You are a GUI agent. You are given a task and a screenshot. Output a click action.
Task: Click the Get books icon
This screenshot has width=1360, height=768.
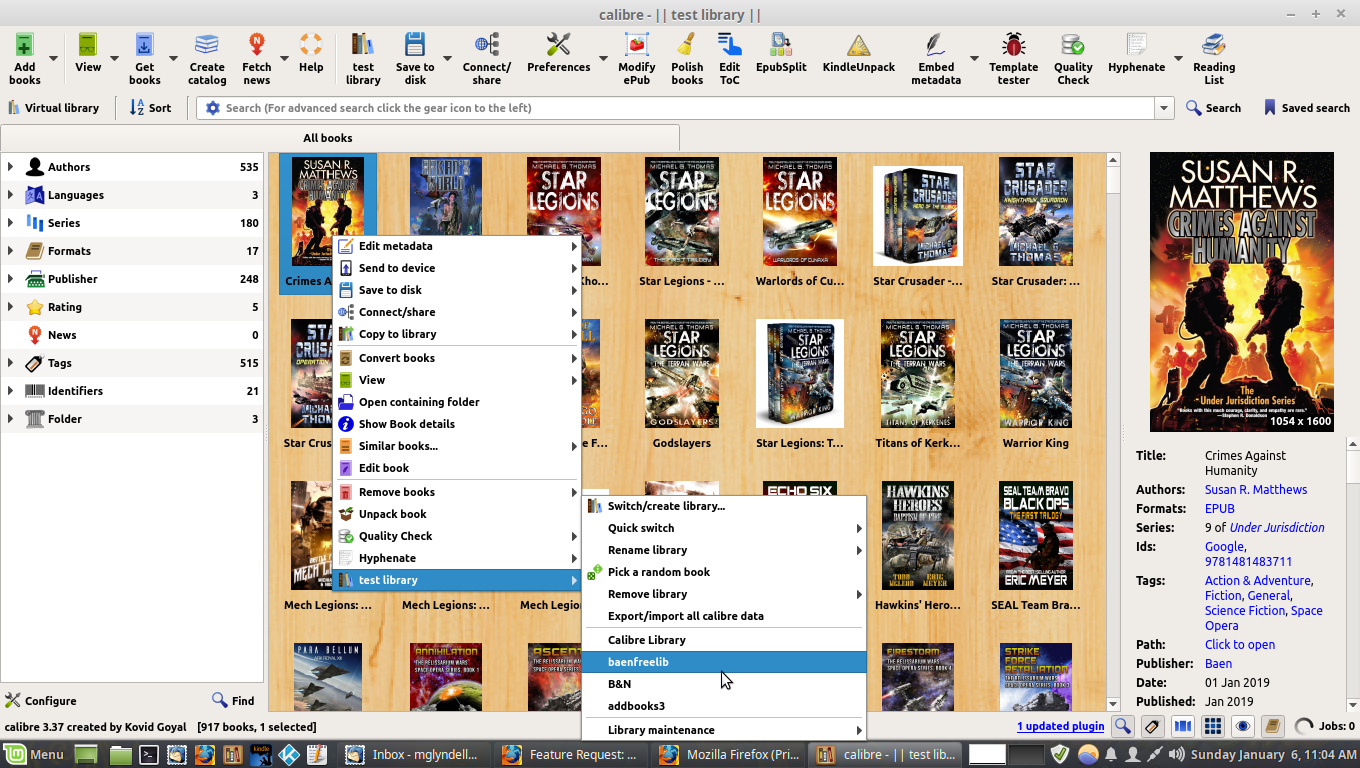click(x=144, y=58)
